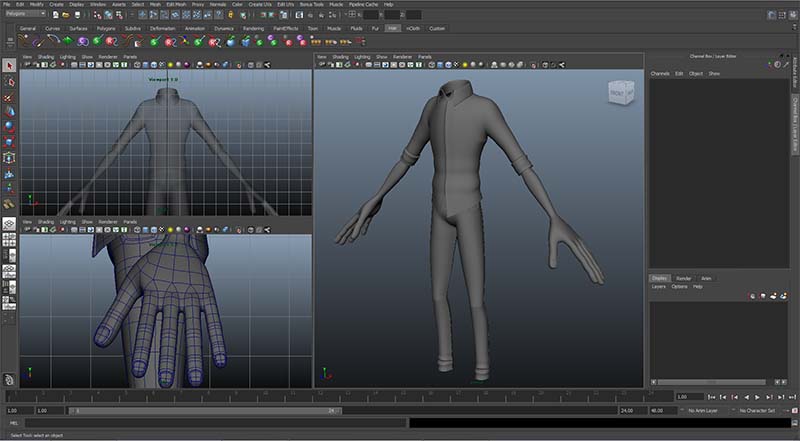This screenshot has height=441, width=800.
Task: Choose the four-view layout icon
Action: coord(9,239)
